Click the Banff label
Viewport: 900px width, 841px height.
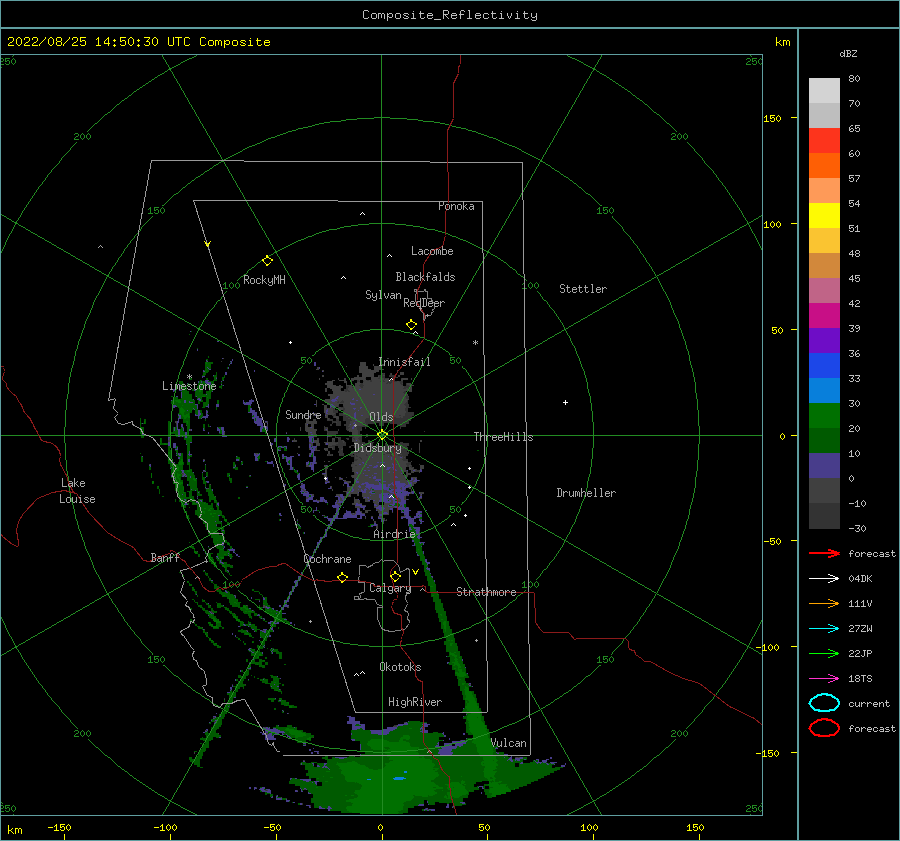(x=165, y=557)
